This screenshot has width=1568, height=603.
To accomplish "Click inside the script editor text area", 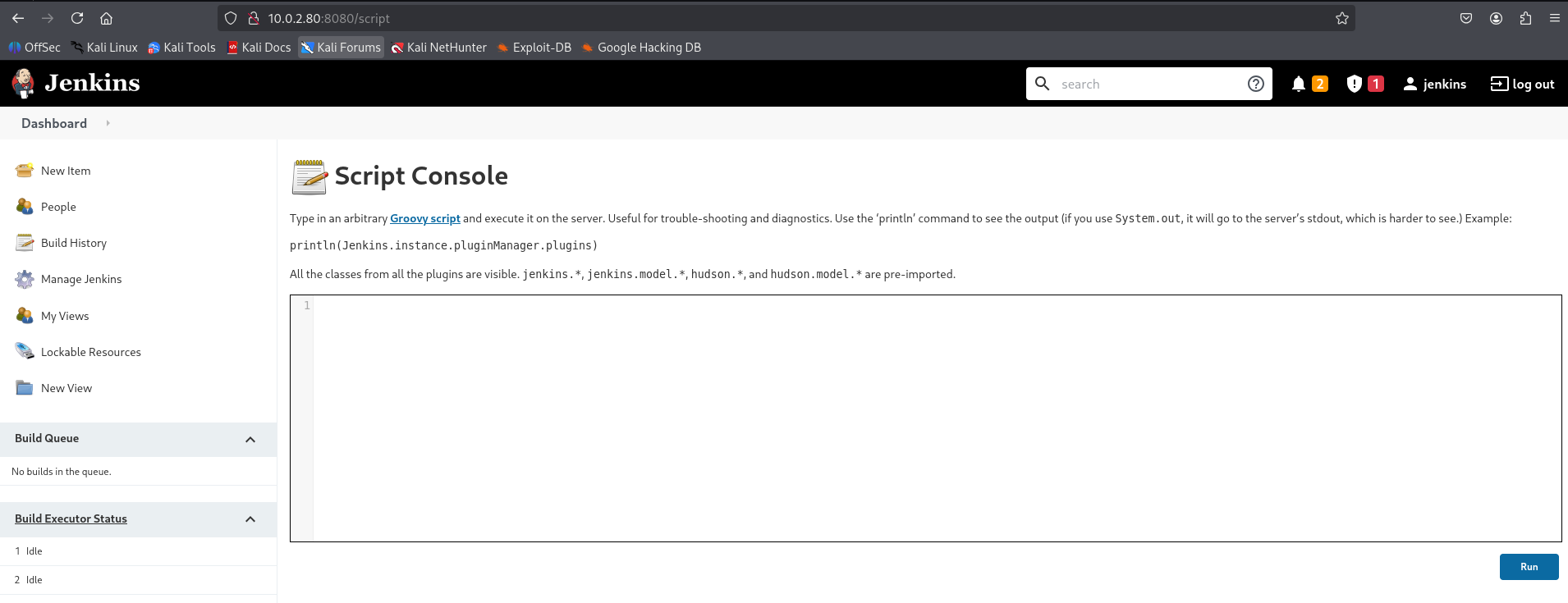I will [x=936, y=418].
